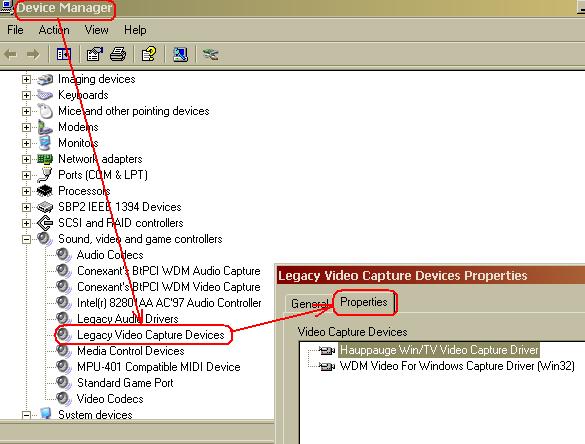Expand the Processors node
Viewport: 585px width, 444px height.
coord(26,191)
